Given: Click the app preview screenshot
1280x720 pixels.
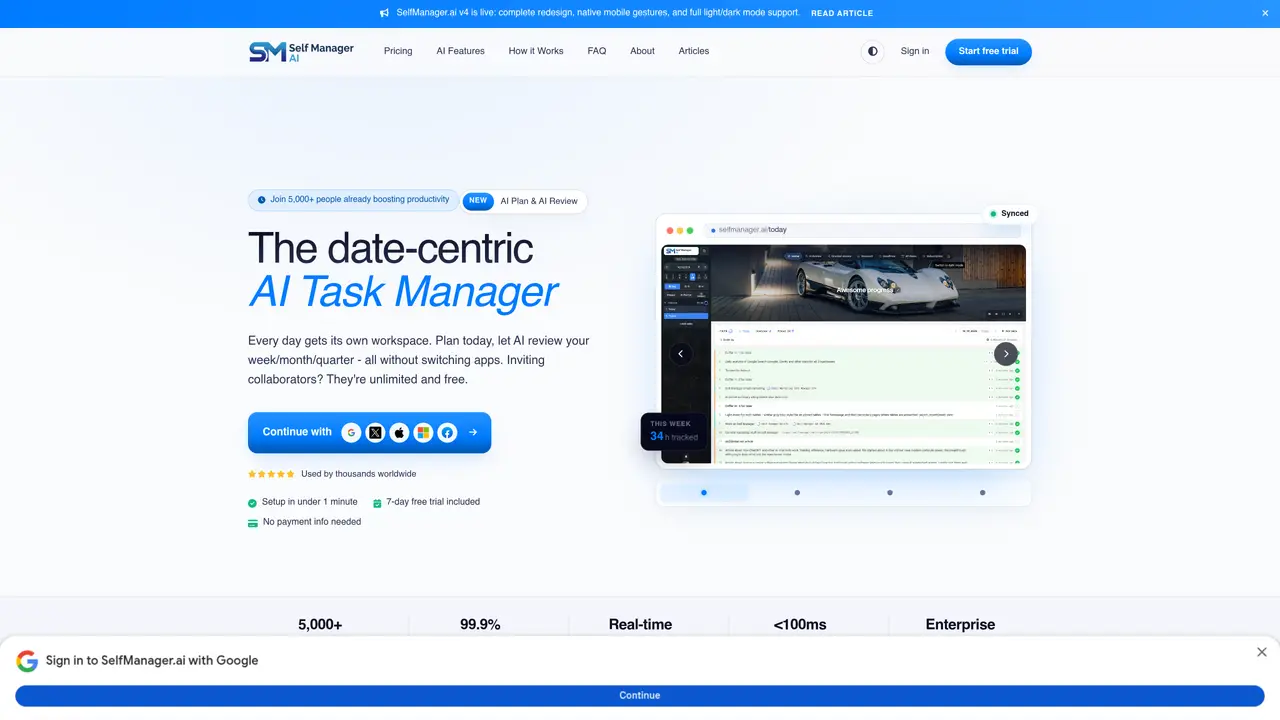Looking at the screenshot, I should click(844, 354).
